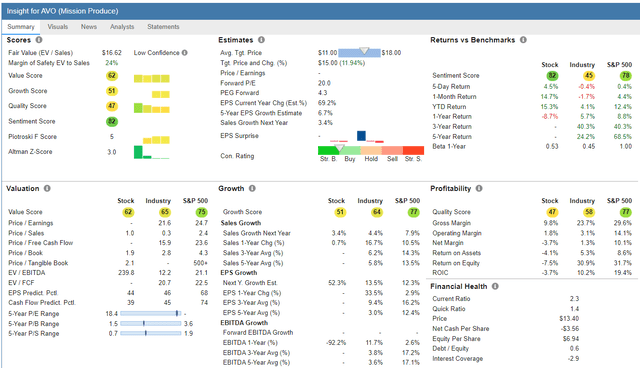Click the EBITDA 1-Year -92.2% value

coord(336,342)
